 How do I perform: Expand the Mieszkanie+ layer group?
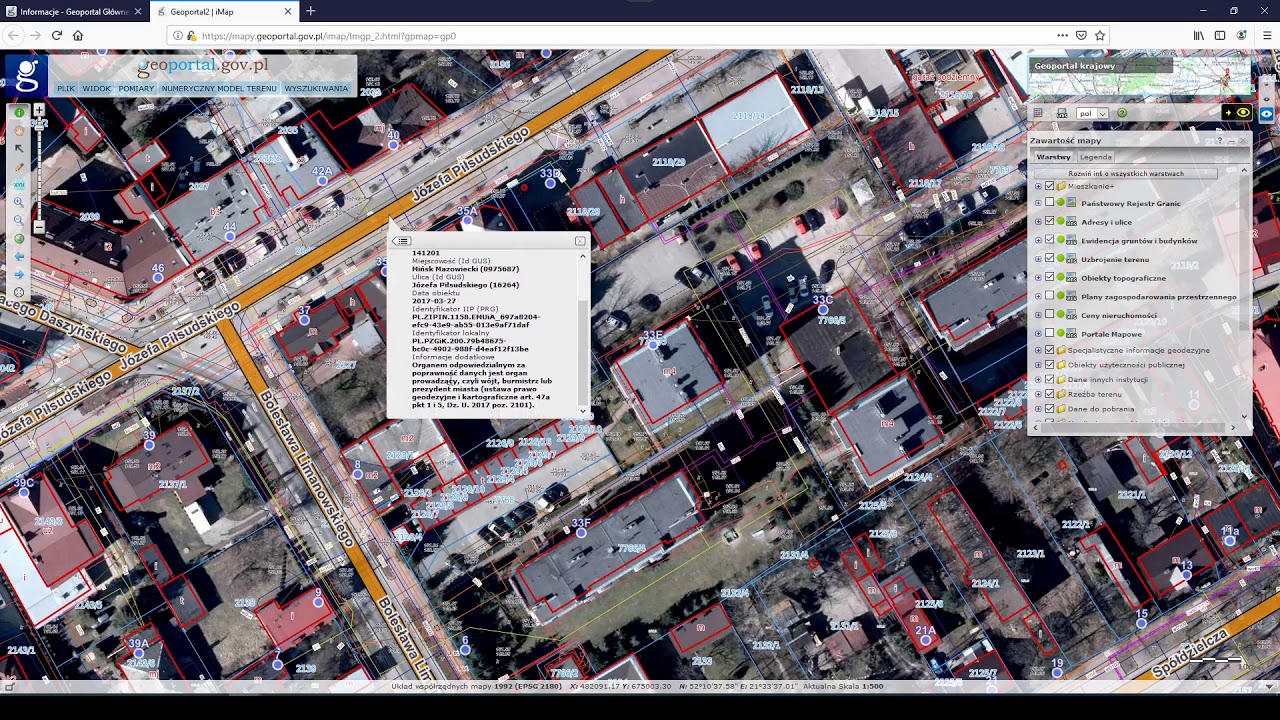click(1038, 186)
